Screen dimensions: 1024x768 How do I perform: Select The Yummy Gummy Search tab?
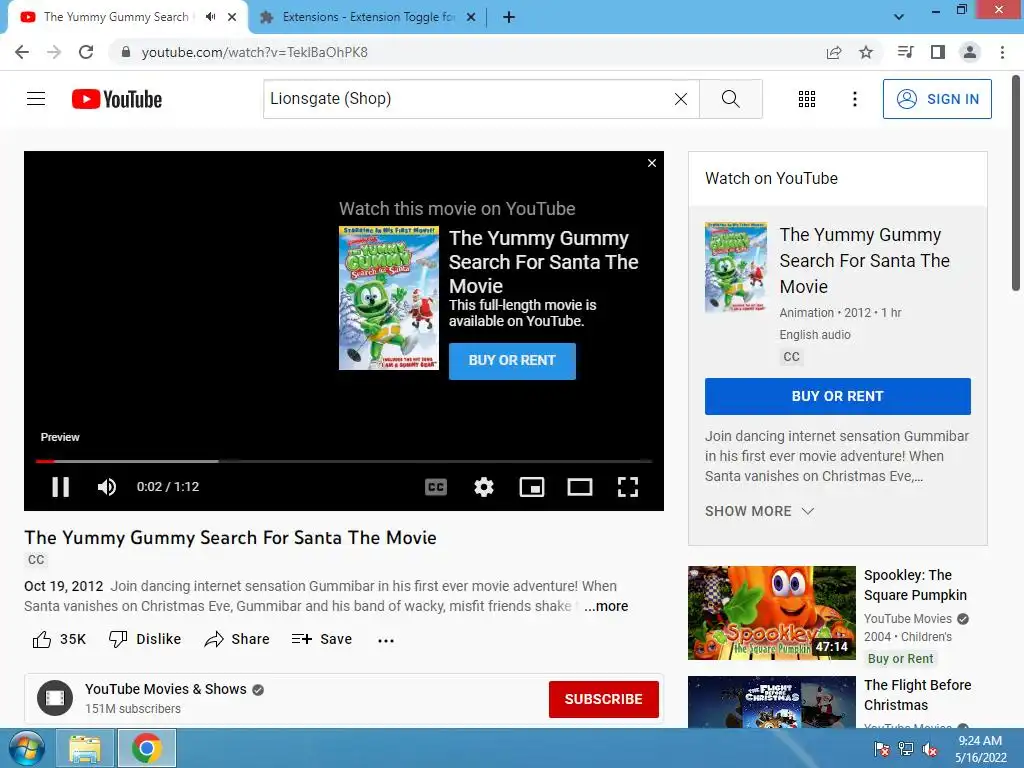(116, 17)
